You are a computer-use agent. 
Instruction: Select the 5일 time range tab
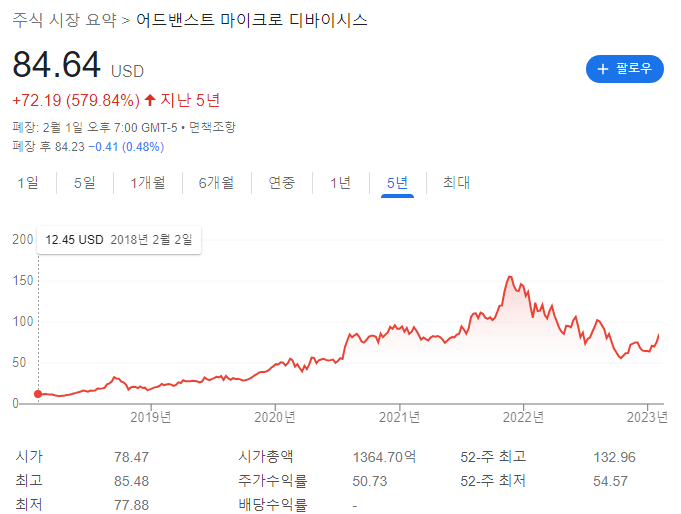(x=85, y=183)
